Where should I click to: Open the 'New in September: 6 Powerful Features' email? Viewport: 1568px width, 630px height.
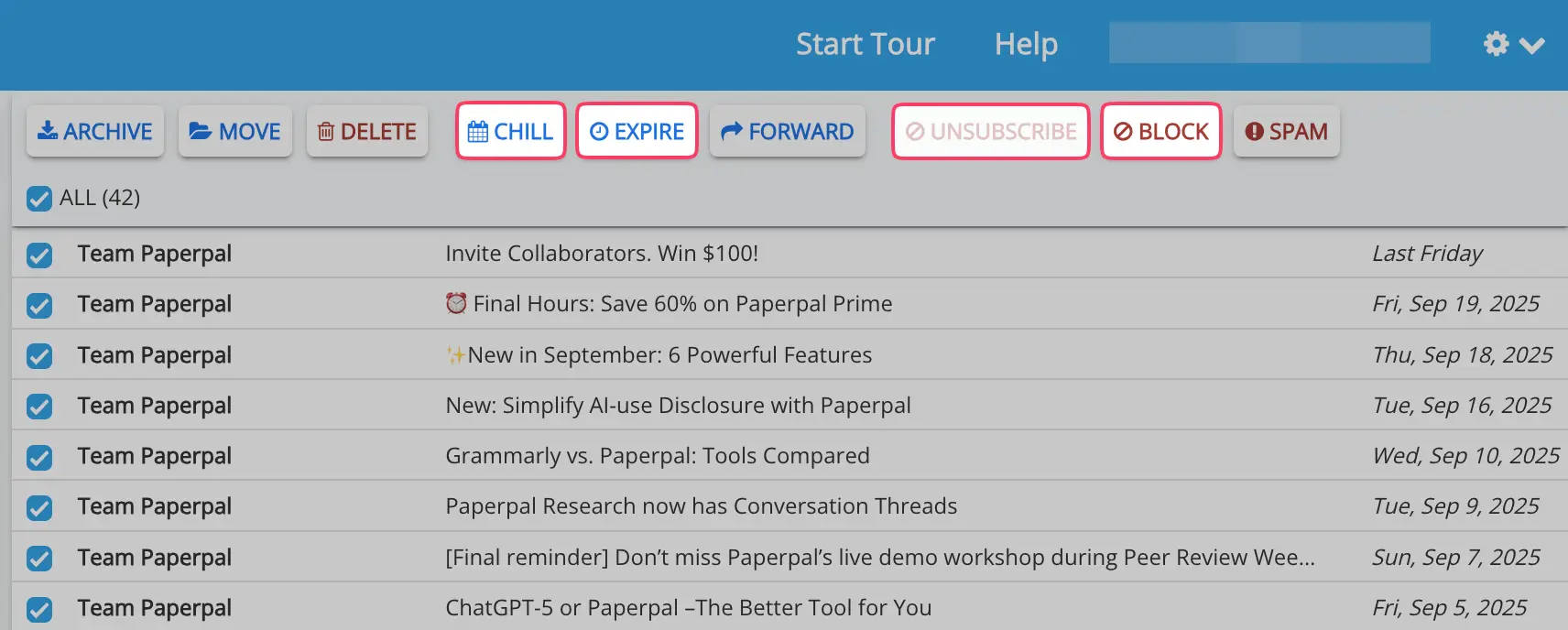(670, 355)
